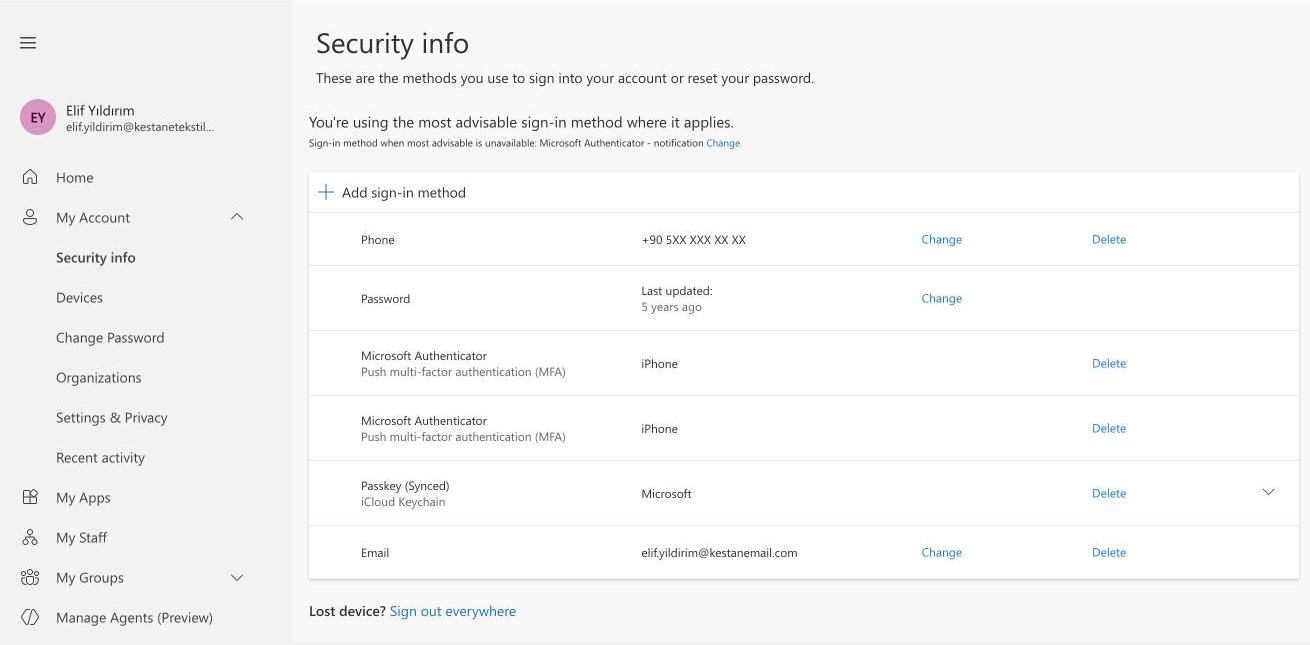Click the '5 years ago' password text
This screenshot has width=1310, height=645.
coord(671,307)
